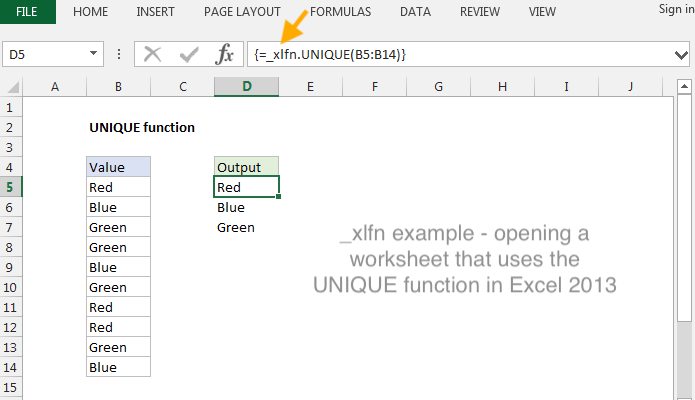Open the DATA ribbon tab
This screenshot has height=400, width=695.
click(415, 12)
